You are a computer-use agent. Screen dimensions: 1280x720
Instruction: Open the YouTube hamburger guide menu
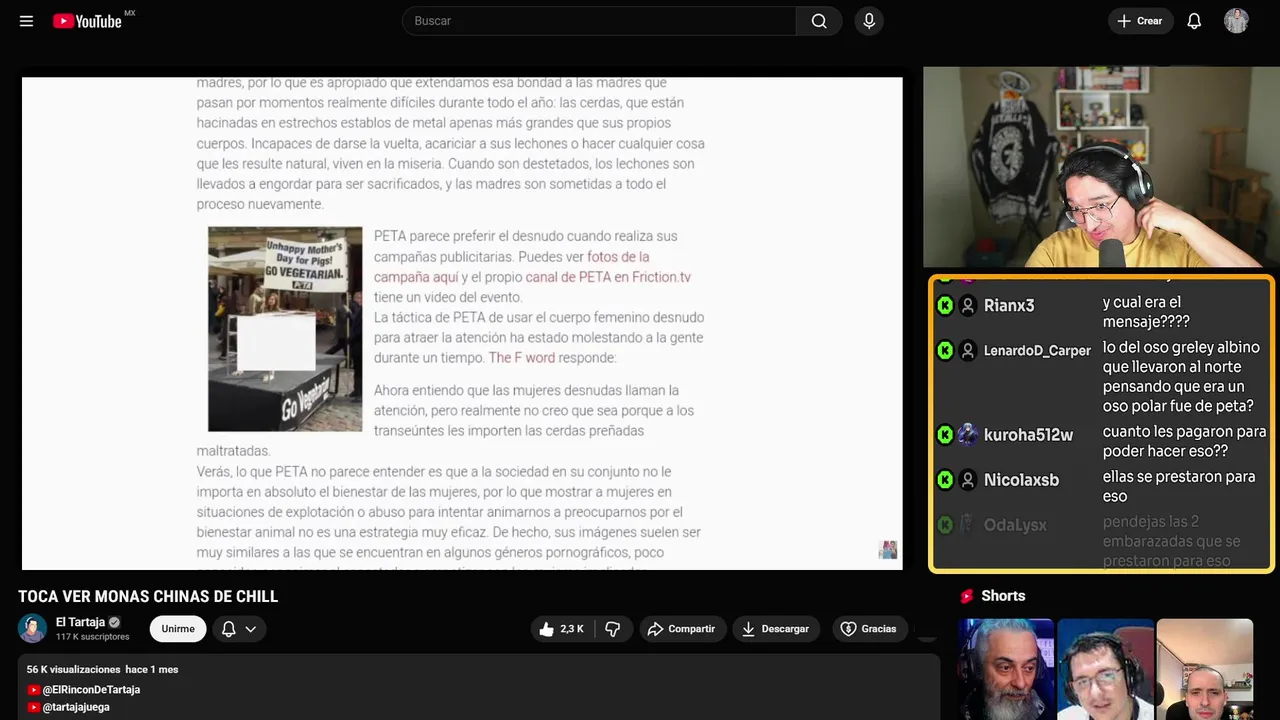[x=26, y=21]
